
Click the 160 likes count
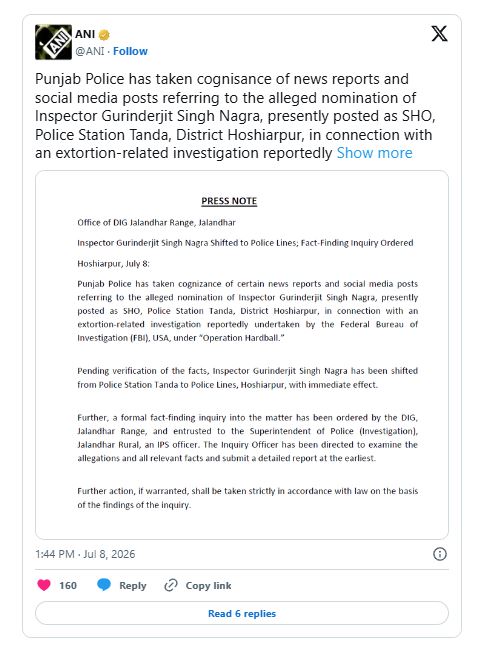(68, 586)
